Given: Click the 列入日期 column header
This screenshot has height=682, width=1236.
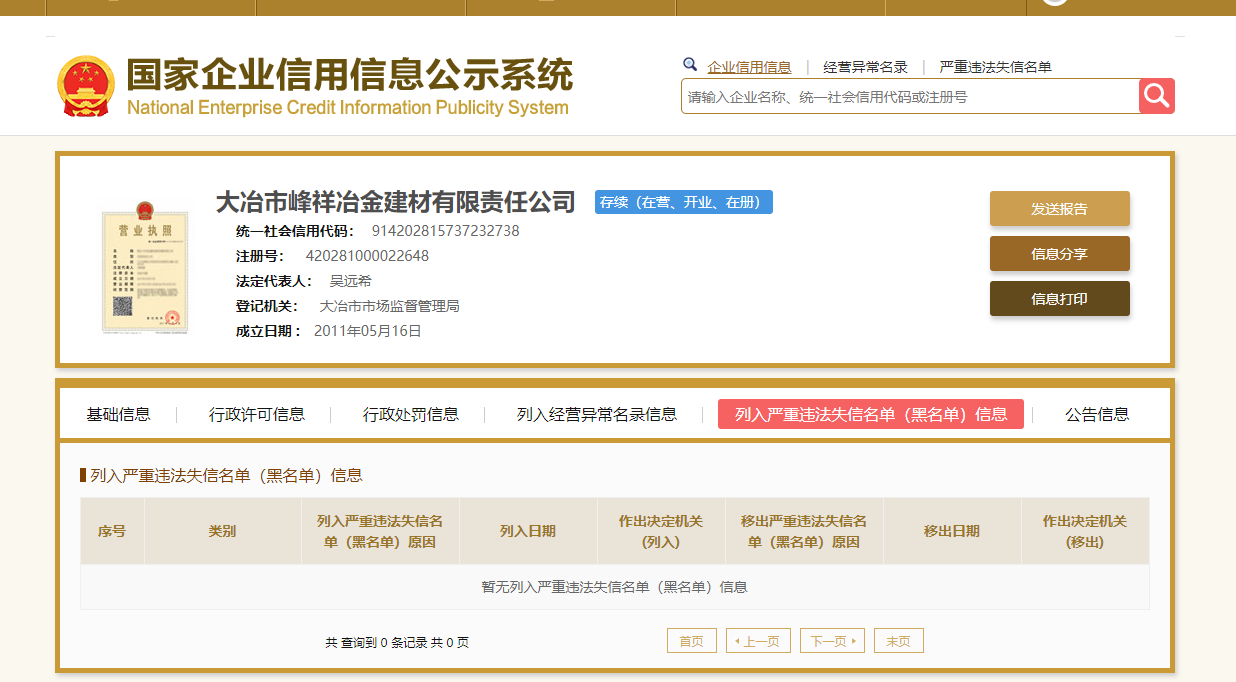Looking at the screenshot, I should pos(528,531).
